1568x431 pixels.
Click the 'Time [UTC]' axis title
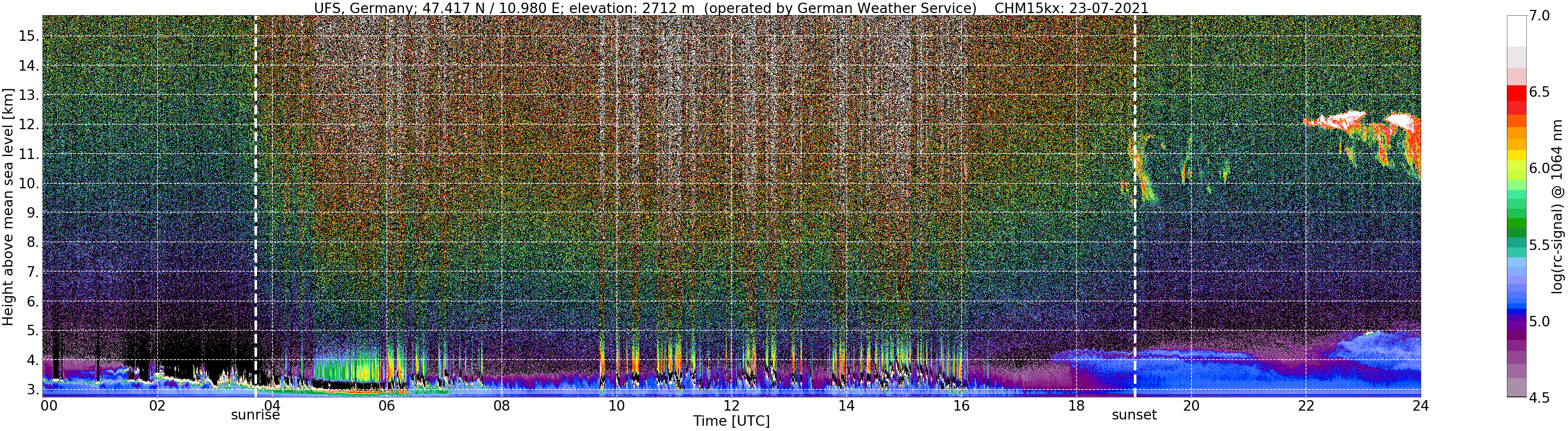point(731,421)
